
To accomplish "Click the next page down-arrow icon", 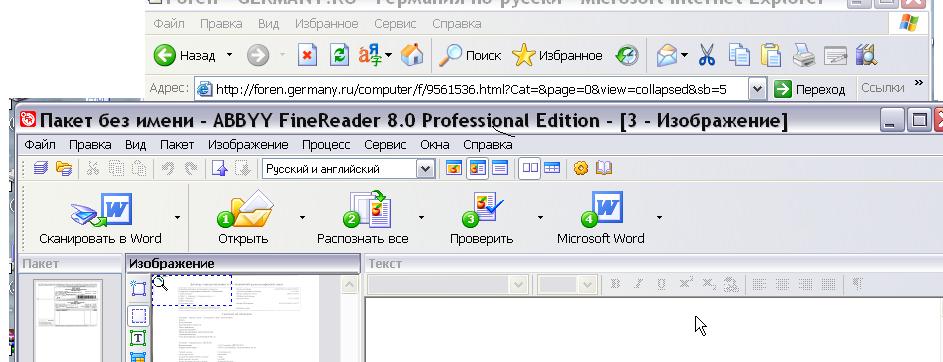I will coord(242,168).
